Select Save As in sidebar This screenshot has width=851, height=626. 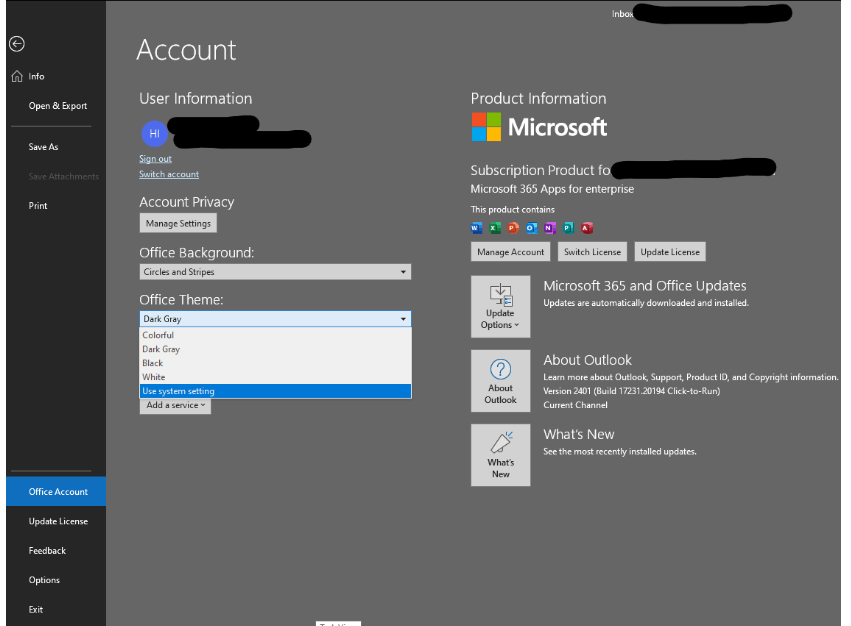[56, 147]
